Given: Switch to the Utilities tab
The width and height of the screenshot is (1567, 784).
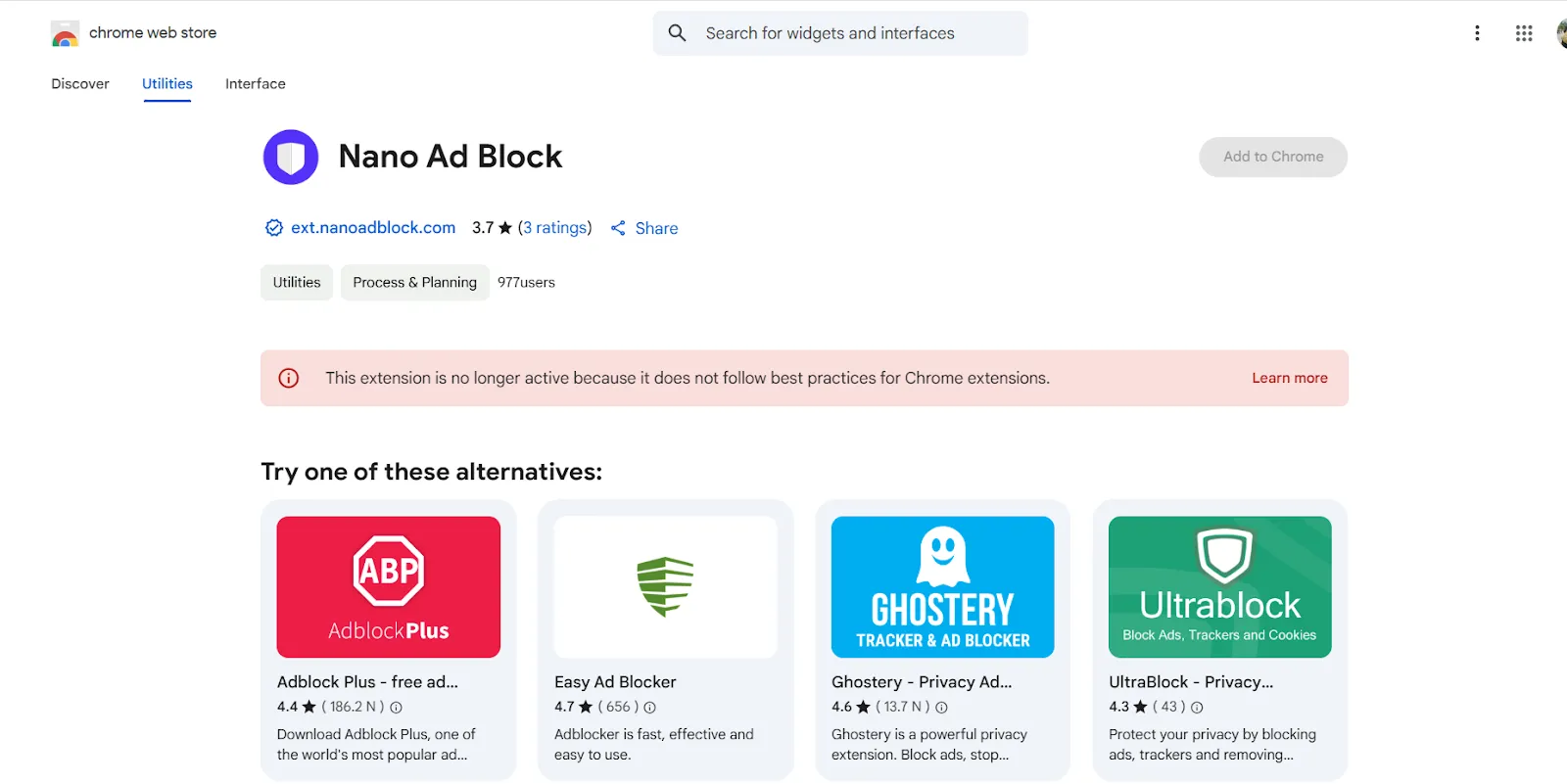Looking at the screenshot, I should point(167,84).
